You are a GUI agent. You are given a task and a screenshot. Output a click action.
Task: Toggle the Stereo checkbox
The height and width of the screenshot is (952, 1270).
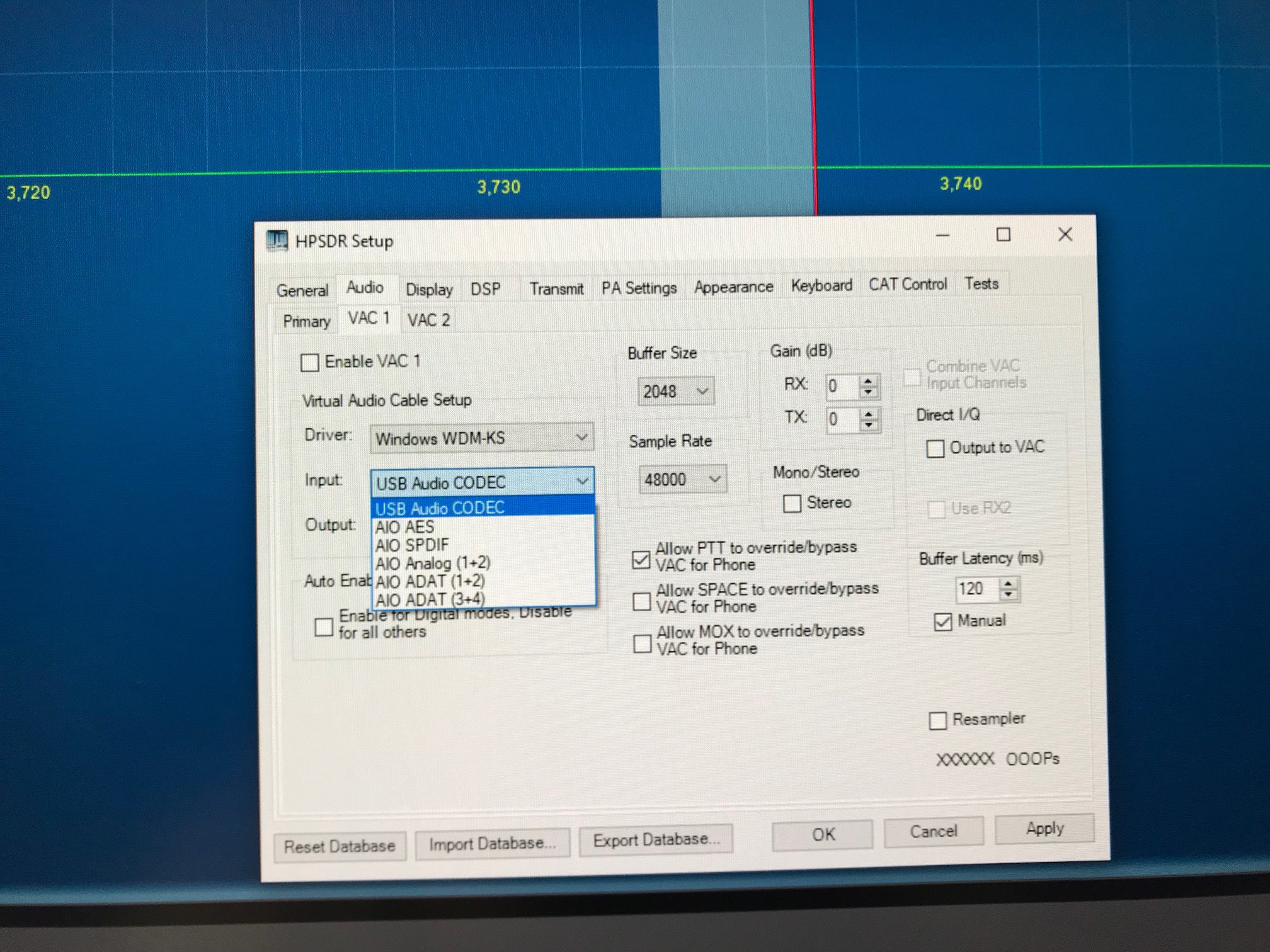(792, 503)
